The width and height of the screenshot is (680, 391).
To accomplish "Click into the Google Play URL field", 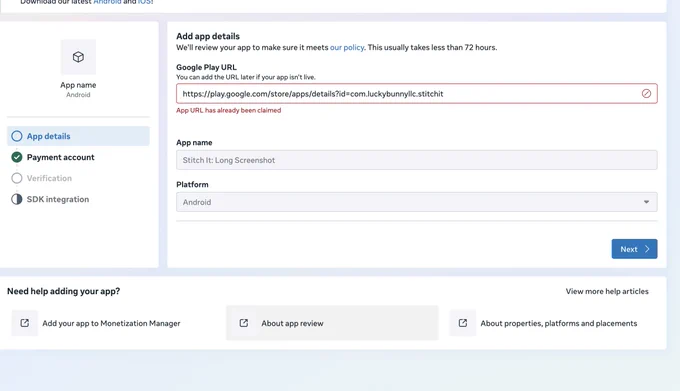I will click(x=416, y=94).
